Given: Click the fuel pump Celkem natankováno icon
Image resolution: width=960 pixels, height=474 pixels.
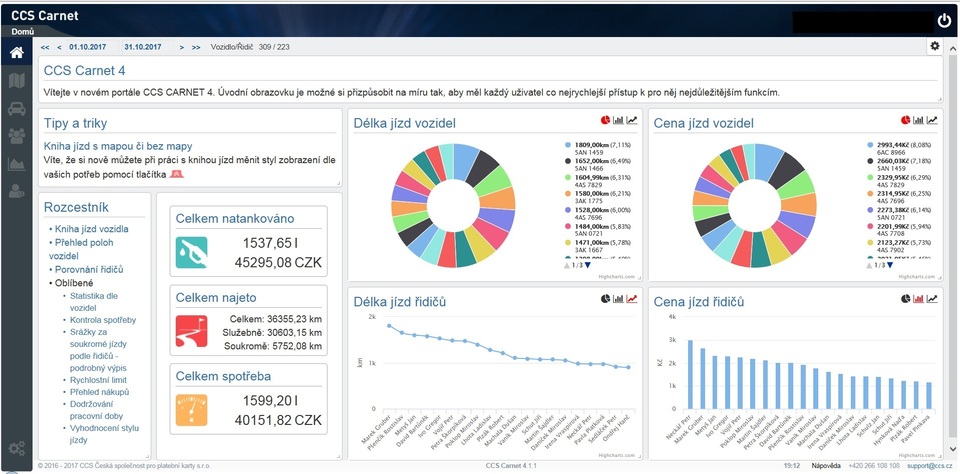Looking at the screenshot, I should click(192, 252).
